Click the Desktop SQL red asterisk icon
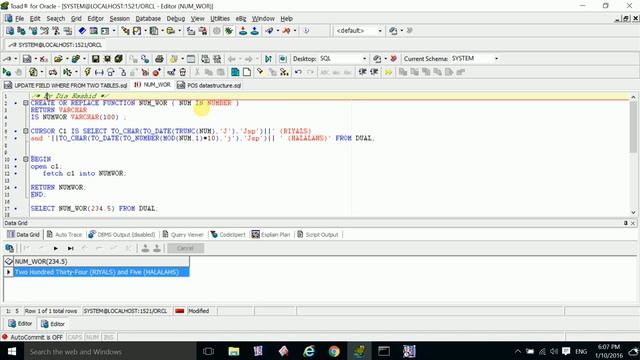This screenshot has height=360, width=640. pyautogui.click(x=393, y=59)
